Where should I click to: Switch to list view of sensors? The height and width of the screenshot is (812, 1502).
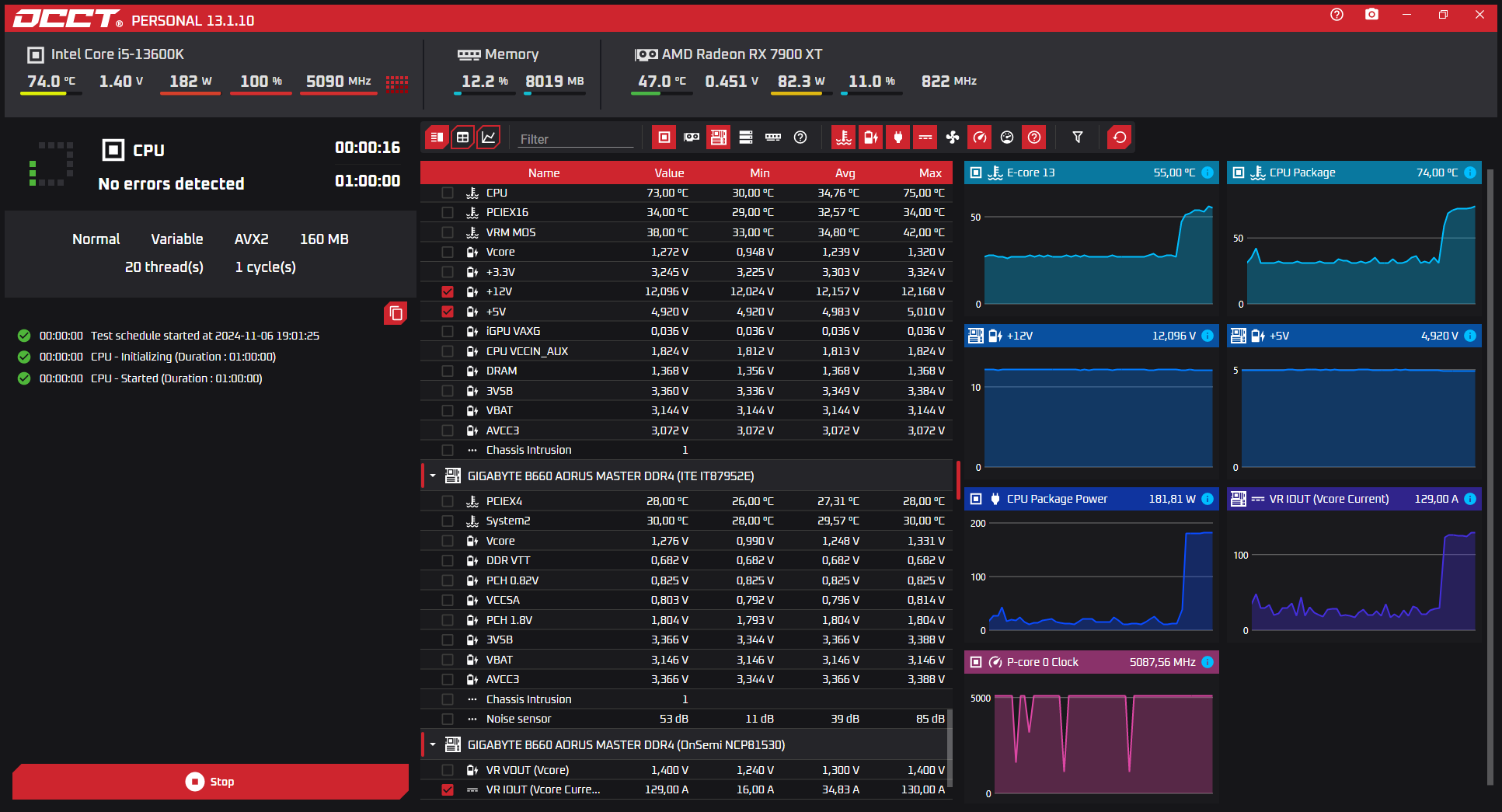pos(437,138)
